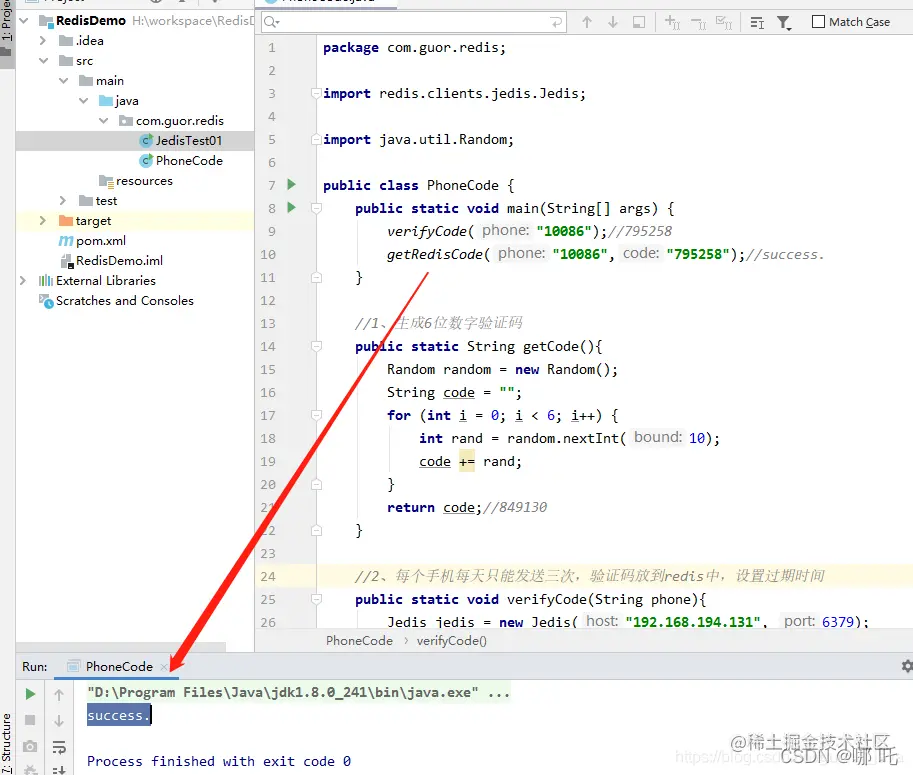Unselect occurrence icon in find toolbar
This screenshot has width=913, height=775.
(698, 22)
